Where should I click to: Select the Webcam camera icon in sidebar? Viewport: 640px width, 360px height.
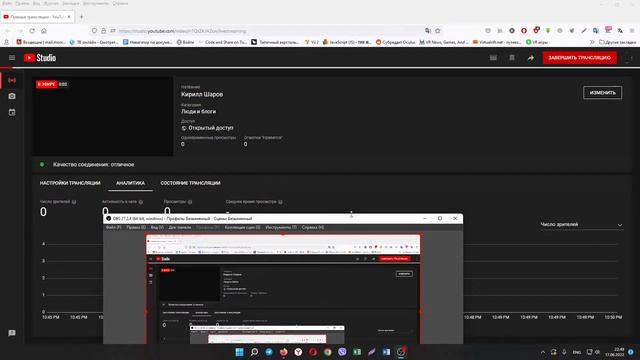[12, 96]
